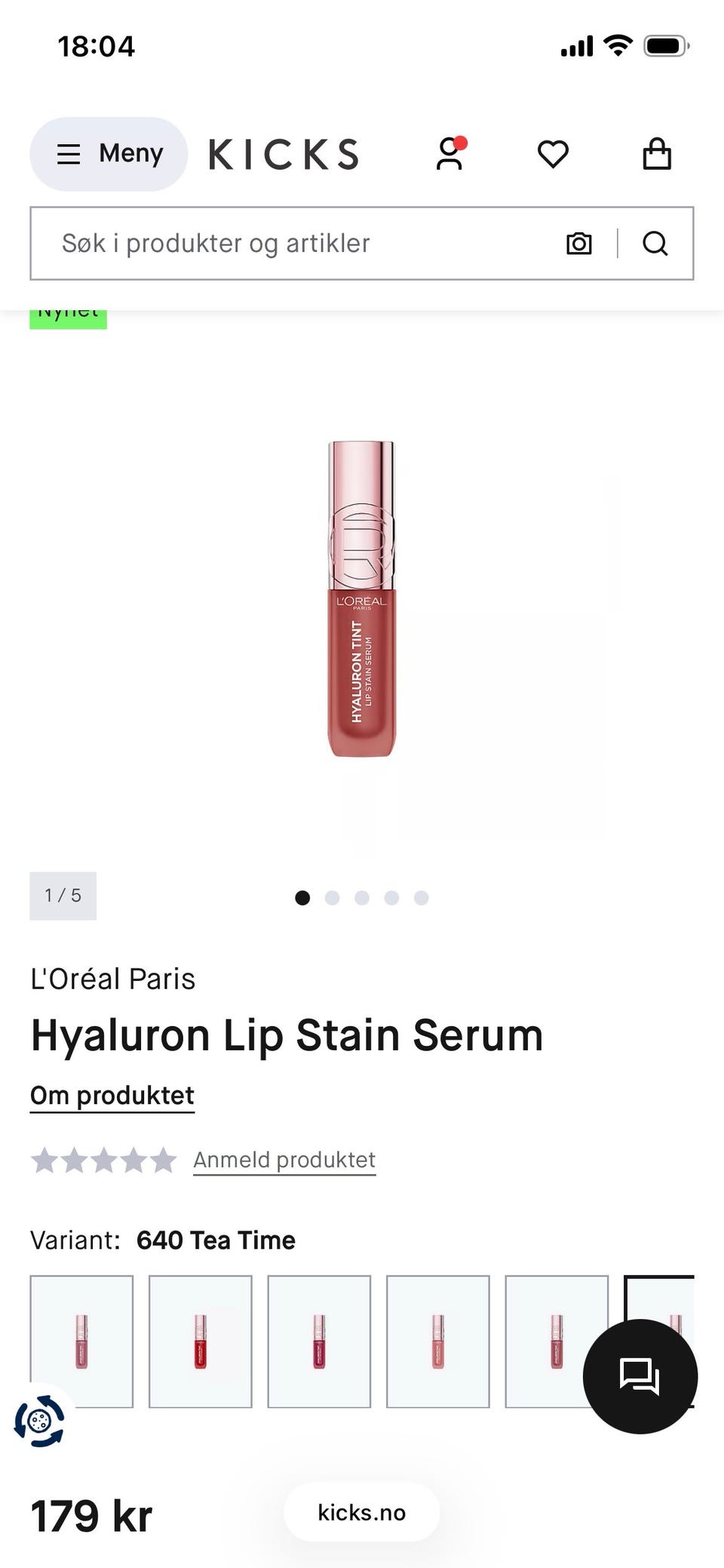Screen dimensions: 724x1568
Task: Select the bright red variant thumbnail
Action: click(x=201, y=1341)
